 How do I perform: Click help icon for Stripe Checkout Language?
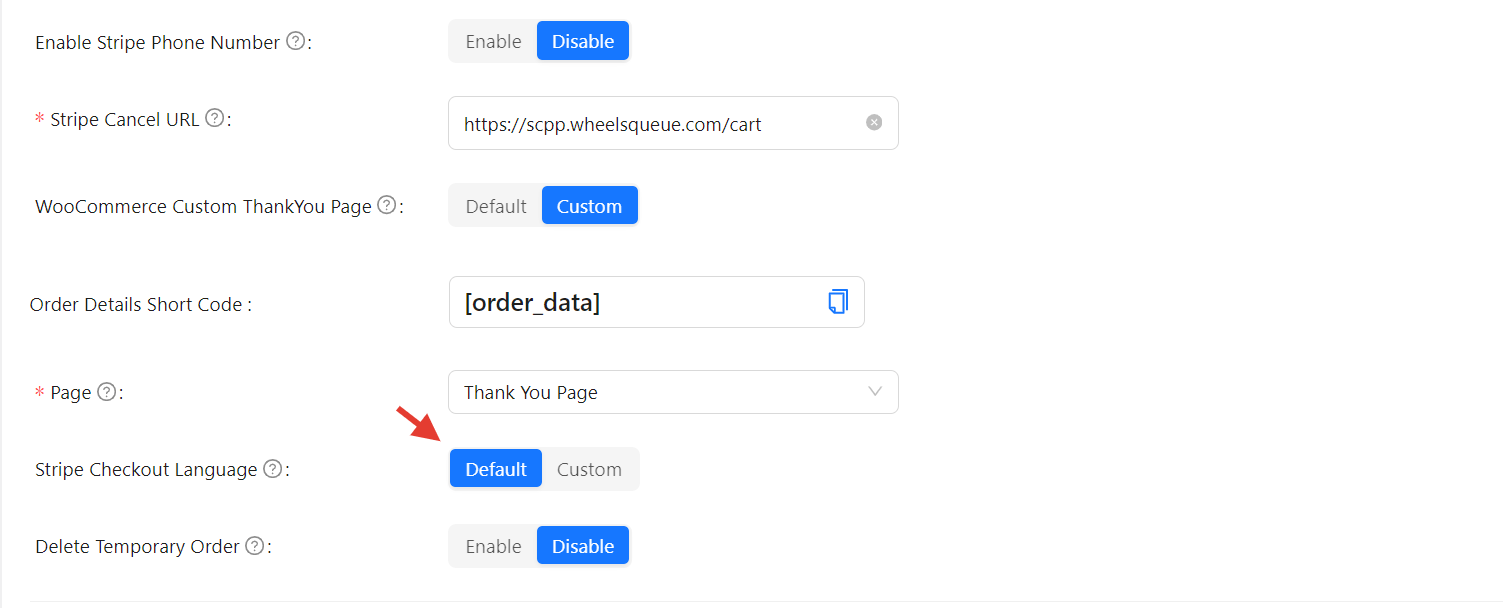pos(272,468)
